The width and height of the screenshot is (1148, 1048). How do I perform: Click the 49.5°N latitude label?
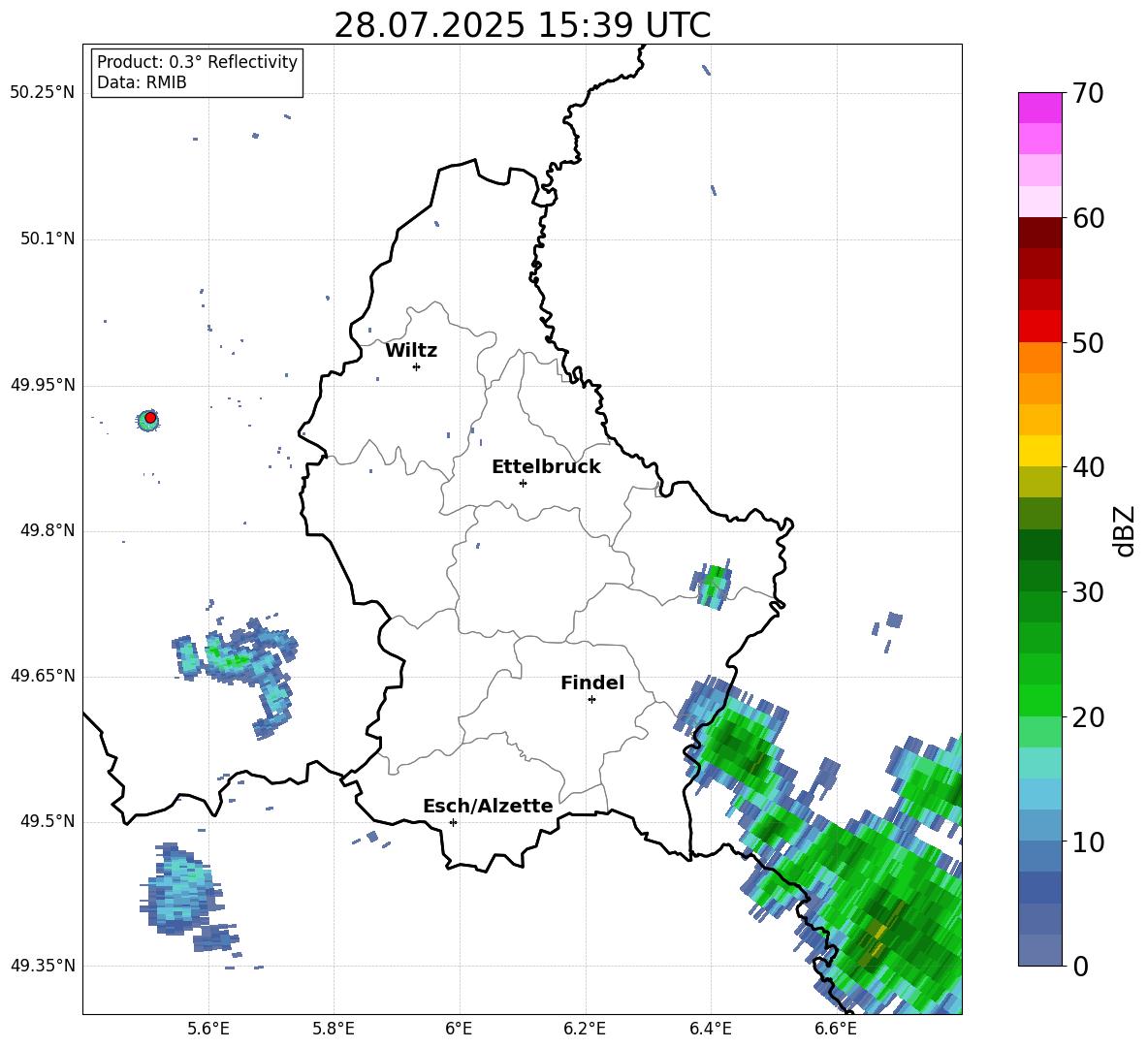tap(48, 821)
